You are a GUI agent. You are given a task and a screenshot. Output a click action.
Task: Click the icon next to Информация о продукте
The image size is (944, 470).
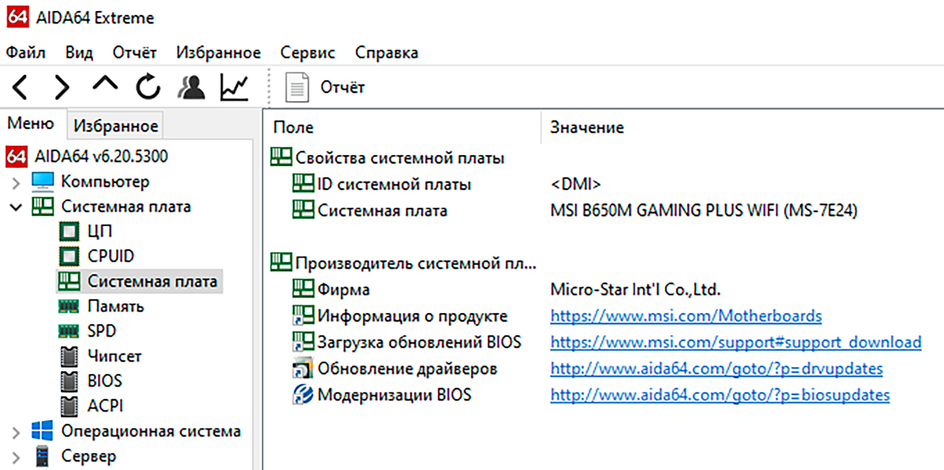click(x=303, y=316)
